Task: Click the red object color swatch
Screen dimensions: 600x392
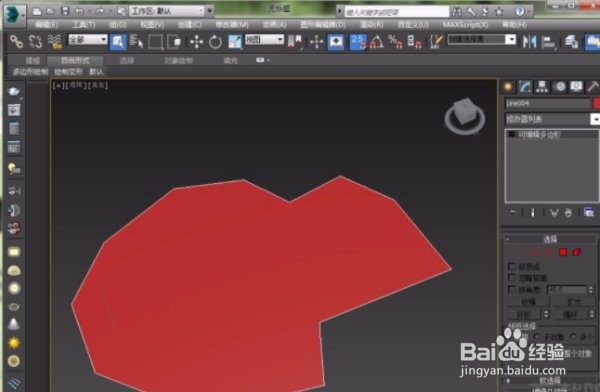Action: point(596,103)
